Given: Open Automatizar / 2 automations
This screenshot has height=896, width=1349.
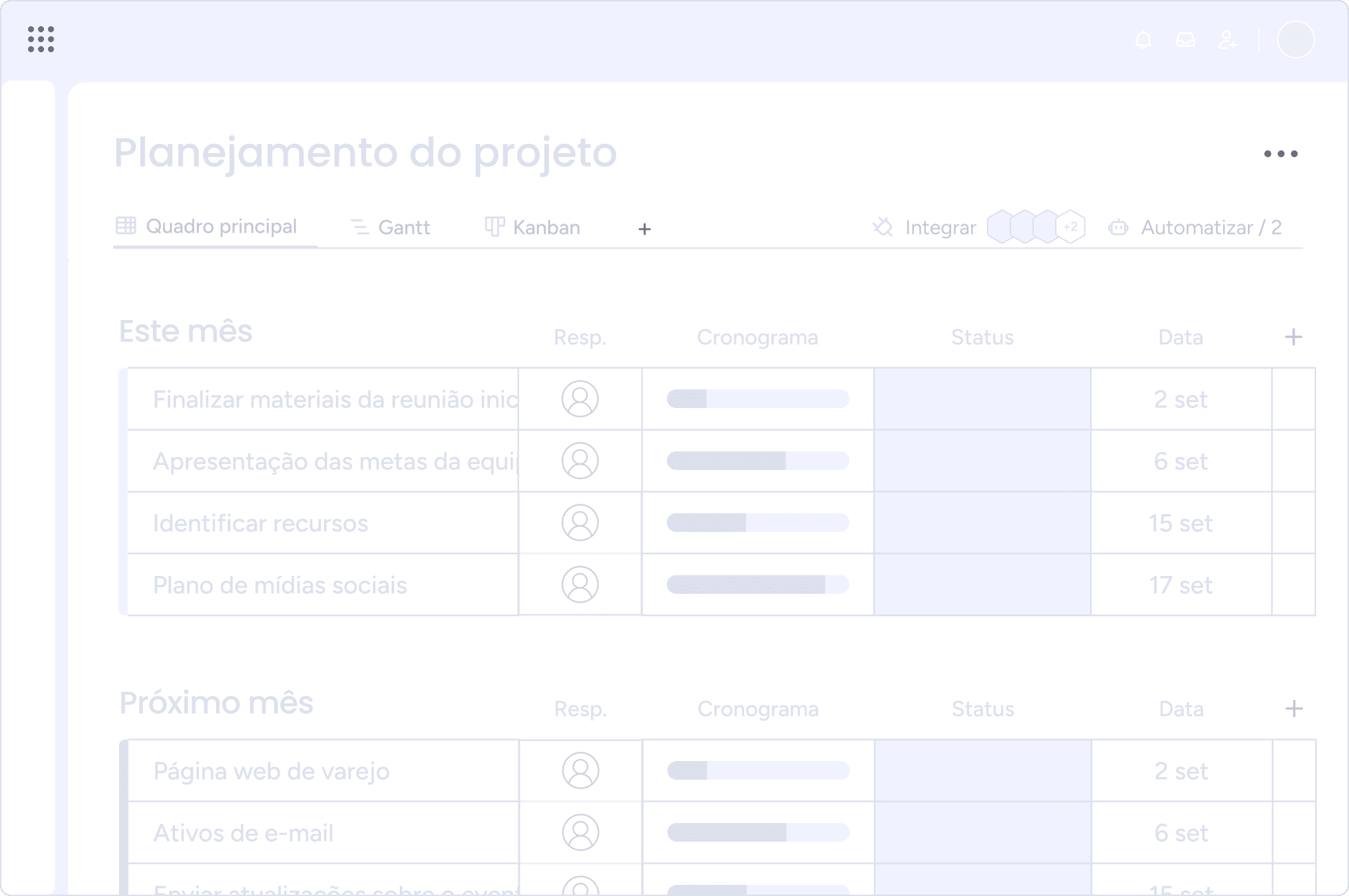Looking at the screenshot, I should click(x=1196, y=228).
